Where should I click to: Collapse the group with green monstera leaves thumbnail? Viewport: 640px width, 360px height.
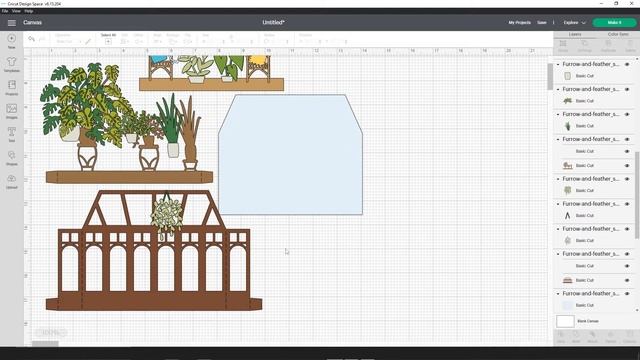pos(558,89)
